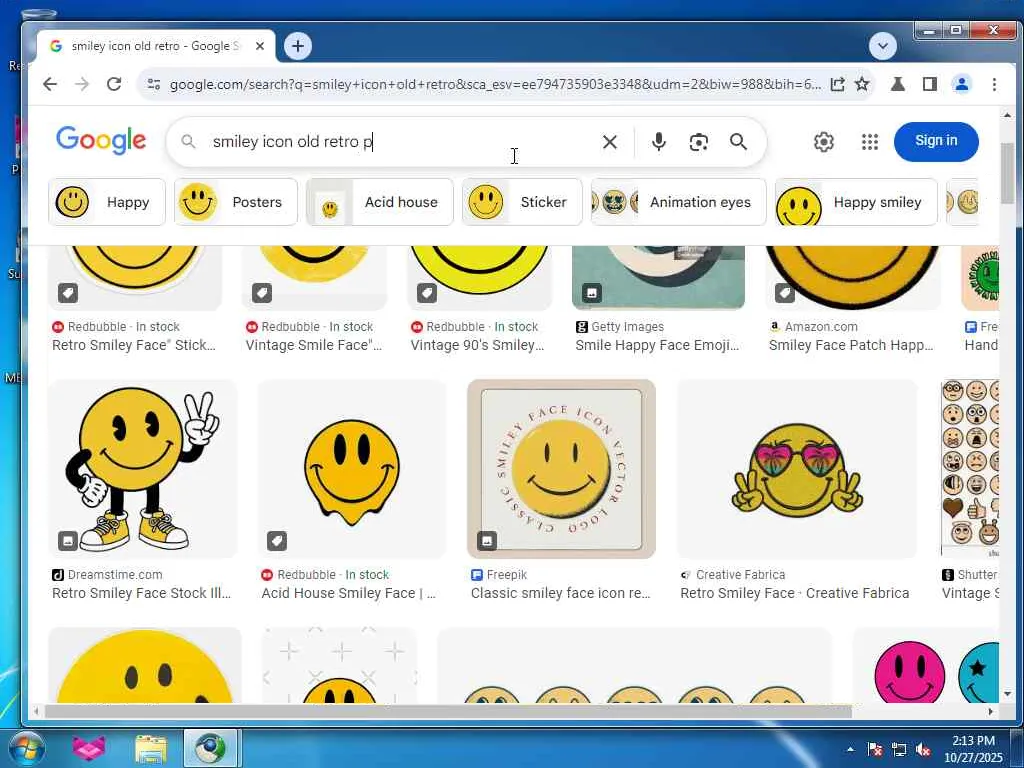Open Chrome Labs flask icon

898,84
